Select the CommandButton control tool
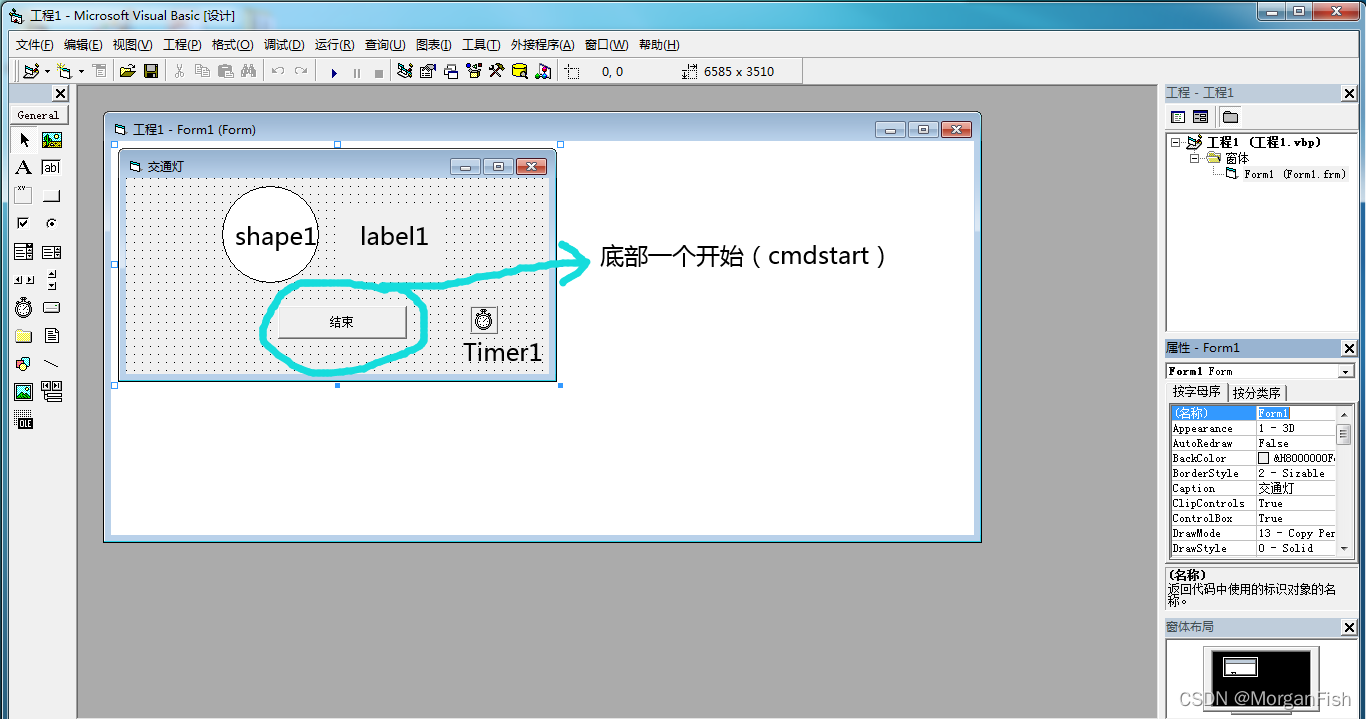The height and width of the screenshot is (719, 1366). pyautogui.click(x=52, y=195)
